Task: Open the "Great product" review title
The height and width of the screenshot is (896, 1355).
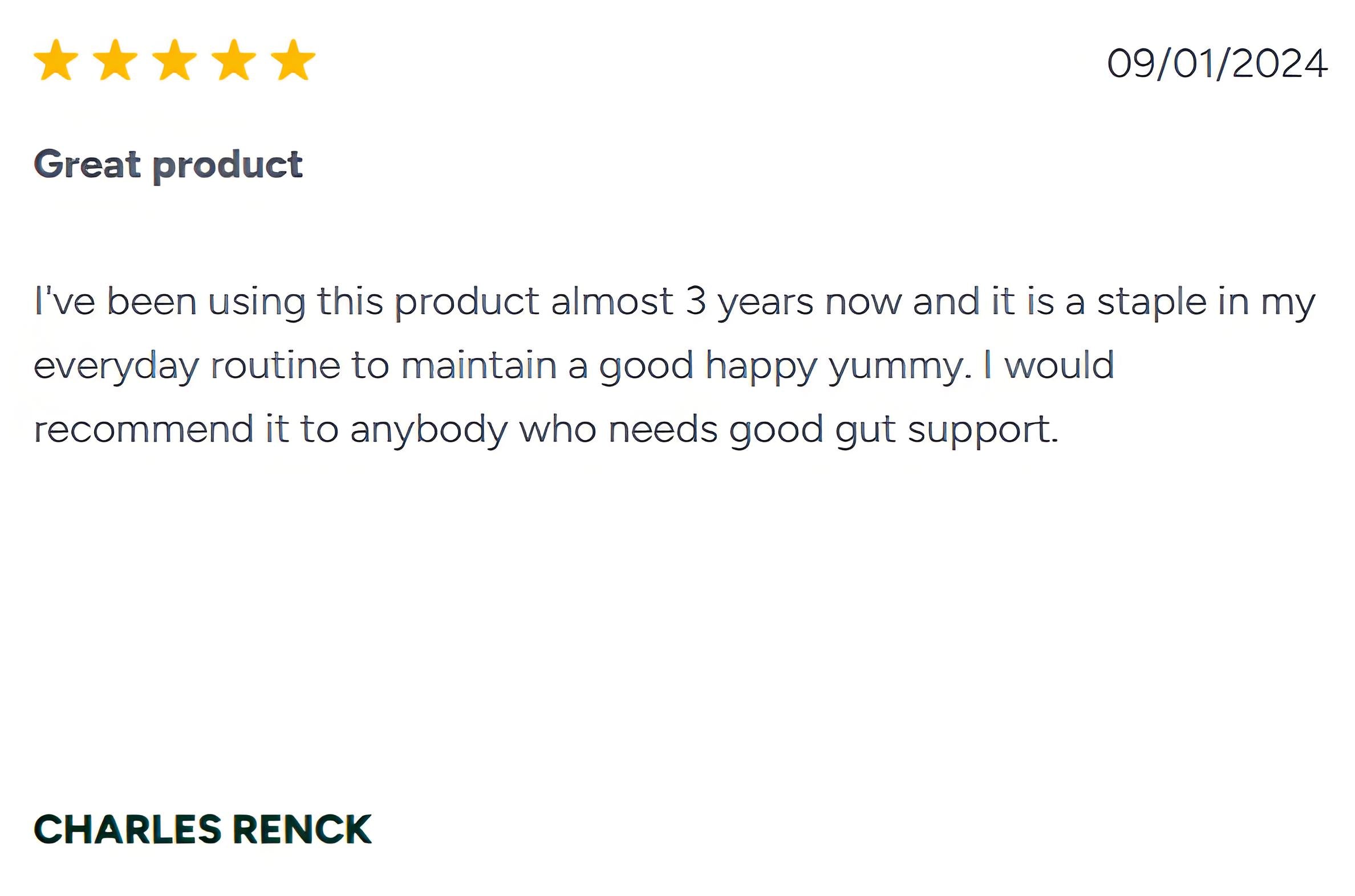Action: [x=168, y=165]
